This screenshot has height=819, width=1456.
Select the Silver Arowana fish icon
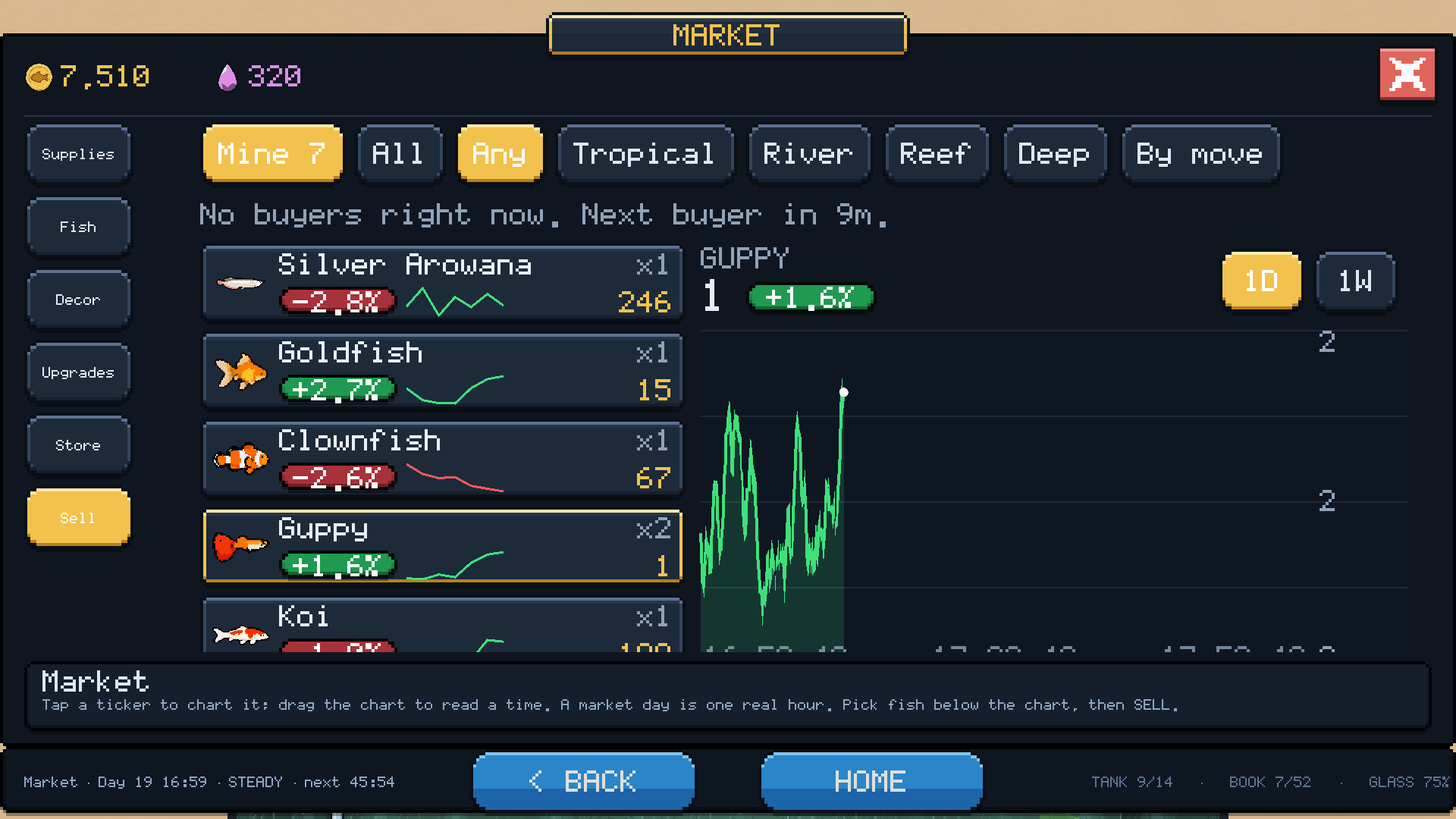240,284
